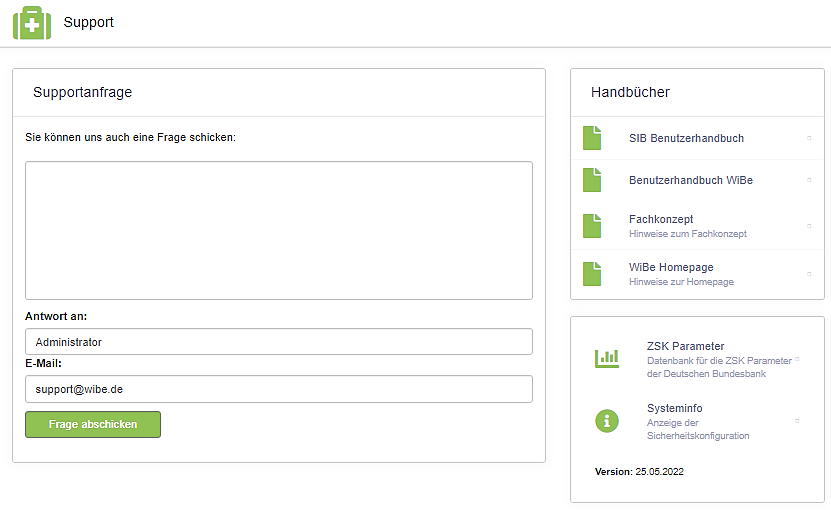
Task: Click the green first-aid kit Support icon
Action: (32, 23)
